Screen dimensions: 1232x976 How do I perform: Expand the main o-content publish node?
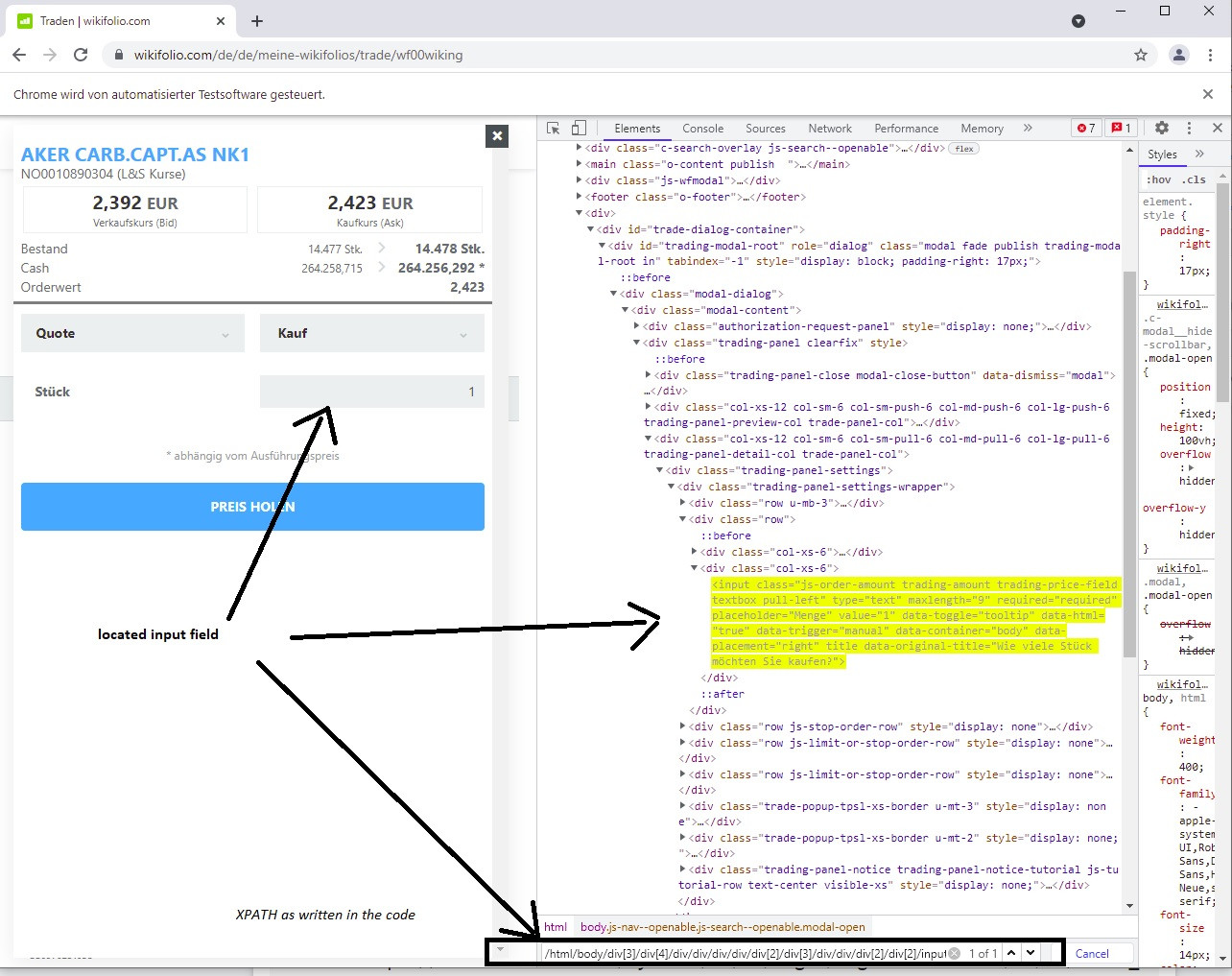coord(580,164)
